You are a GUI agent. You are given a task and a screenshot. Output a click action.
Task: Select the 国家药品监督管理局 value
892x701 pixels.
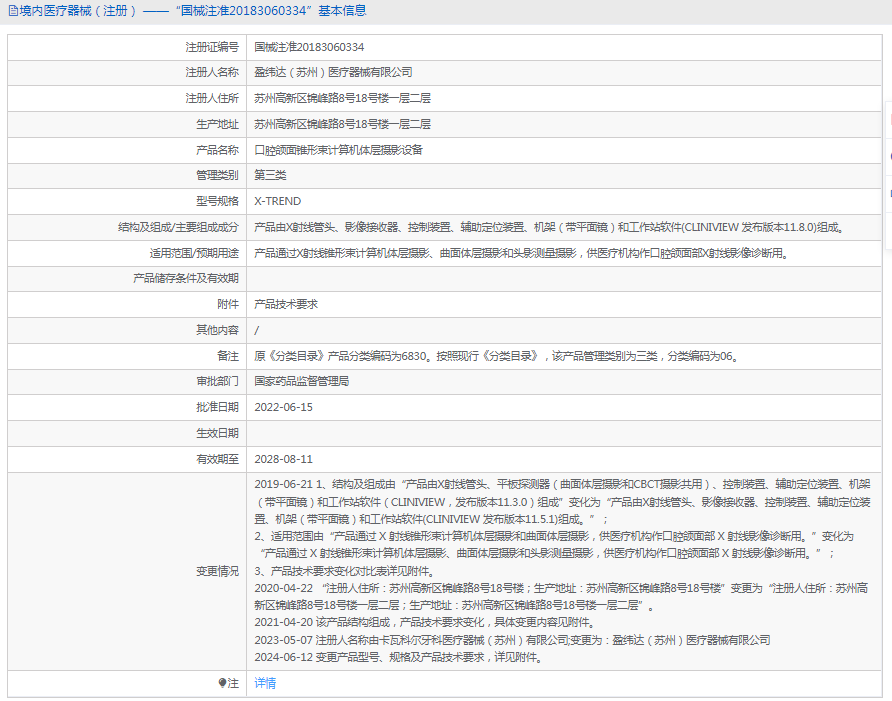click(302, 381)
